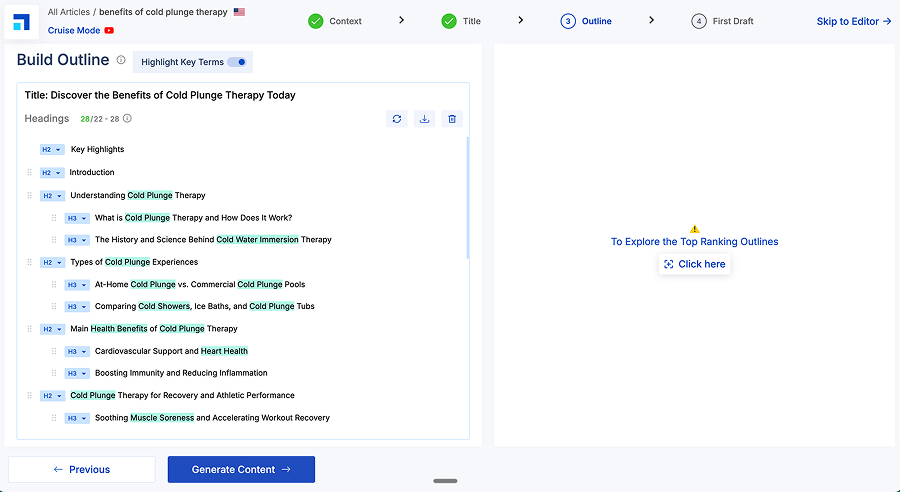
Task: Click the step 3 circle icon for Outline
Action: coord(568,21)
